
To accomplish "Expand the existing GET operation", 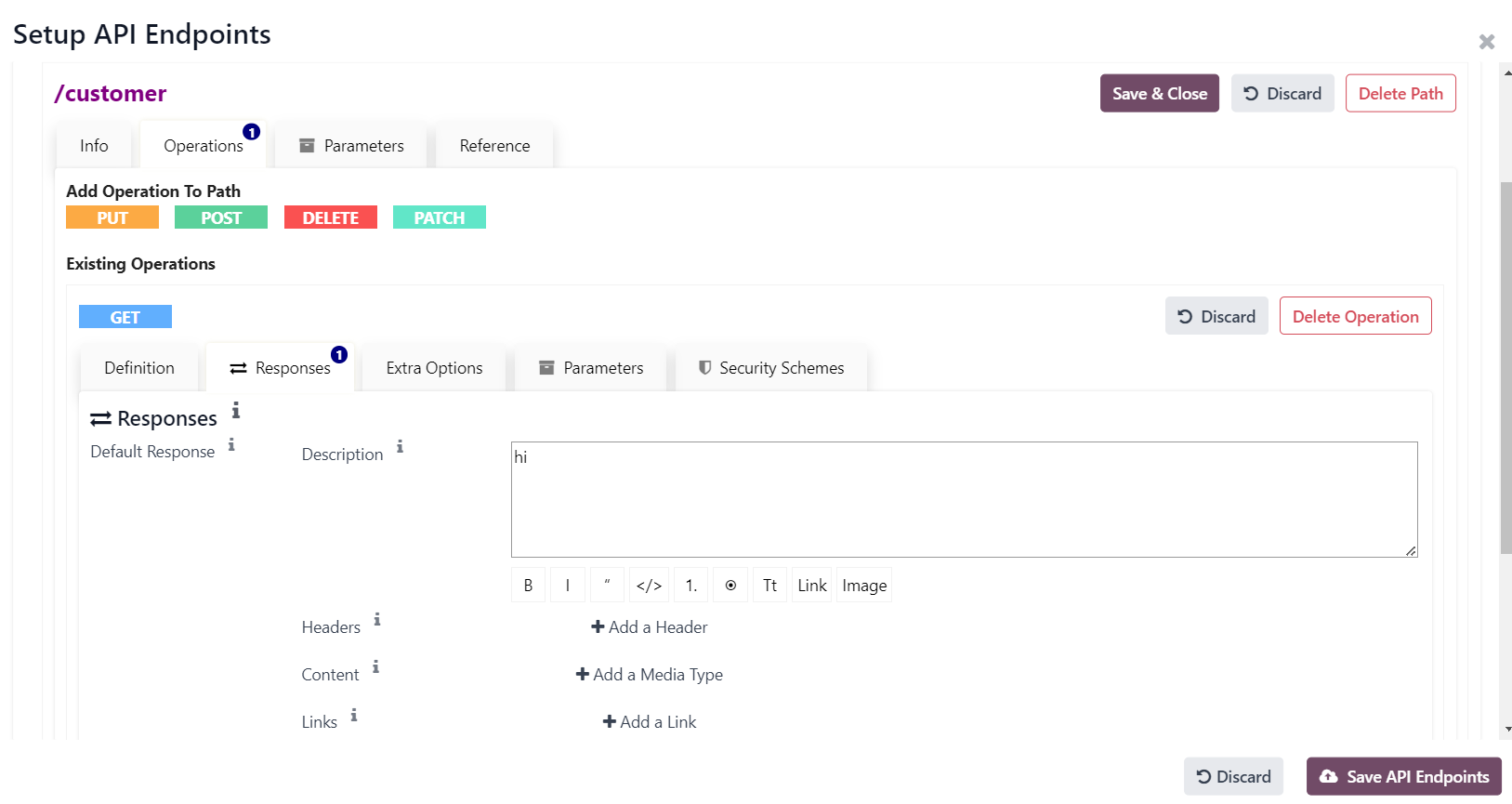I will [x=125, y=317].
